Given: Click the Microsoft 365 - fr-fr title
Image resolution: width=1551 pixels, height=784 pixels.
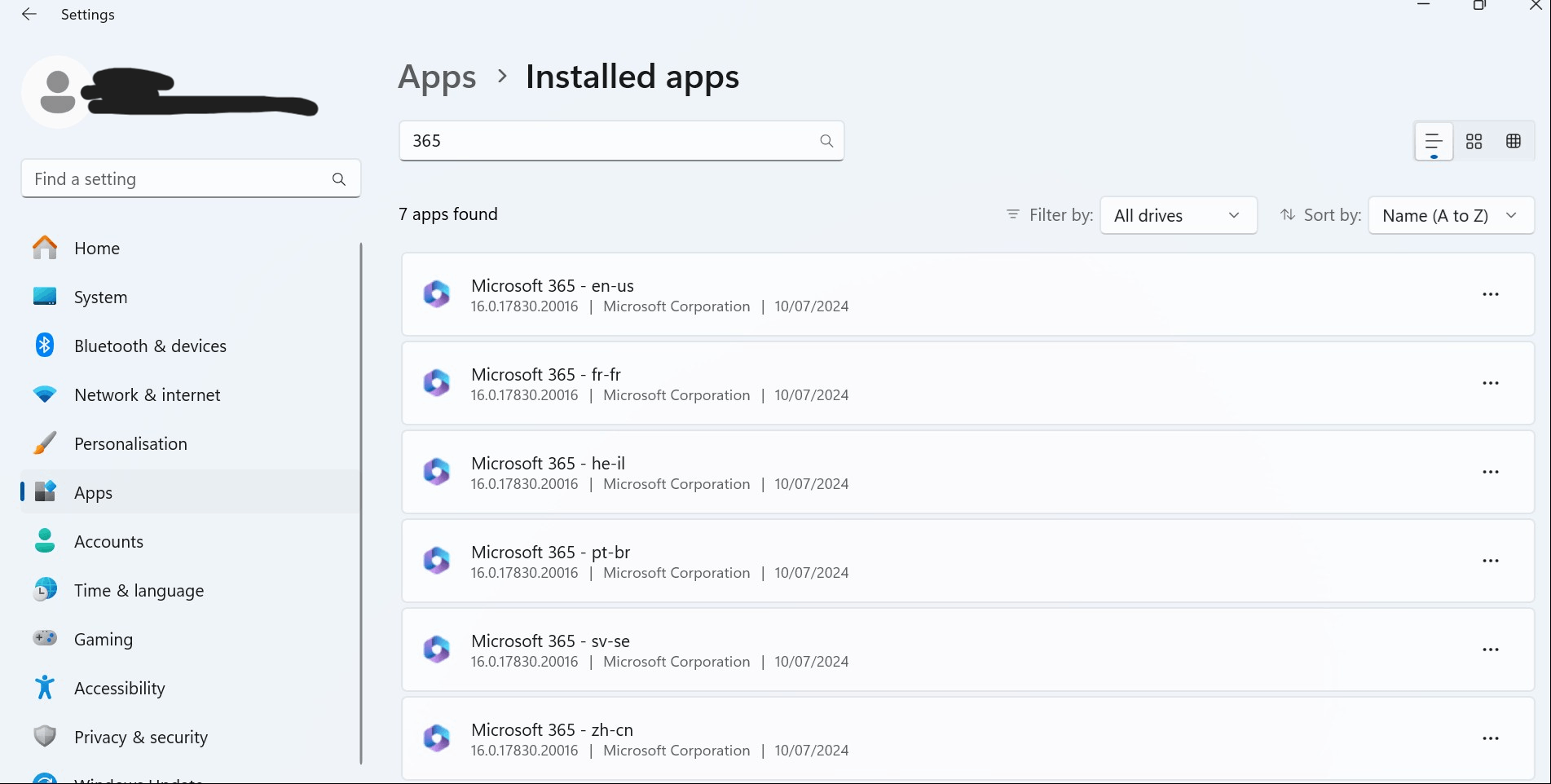Looking at the screenshot, I should pos(546,375).
